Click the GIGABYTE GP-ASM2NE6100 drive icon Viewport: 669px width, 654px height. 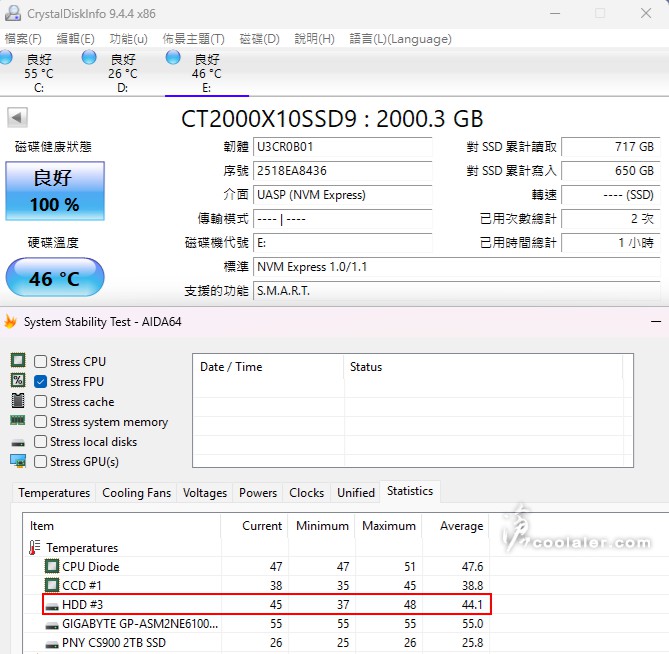tap(52, 625)
